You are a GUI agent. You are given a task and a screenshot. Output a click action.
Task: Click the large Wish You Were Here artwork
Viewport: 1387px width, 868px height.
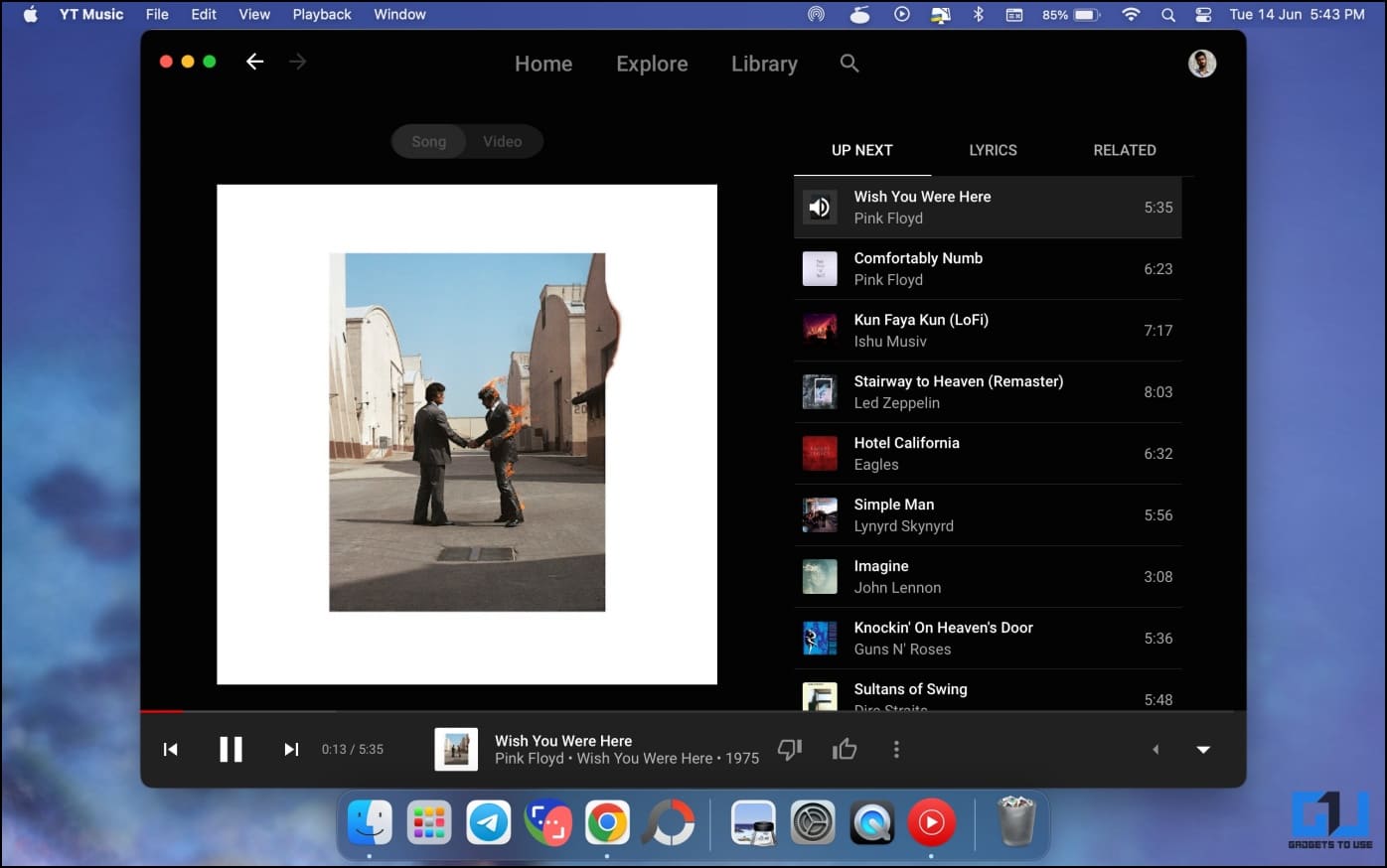click(467, 434)
